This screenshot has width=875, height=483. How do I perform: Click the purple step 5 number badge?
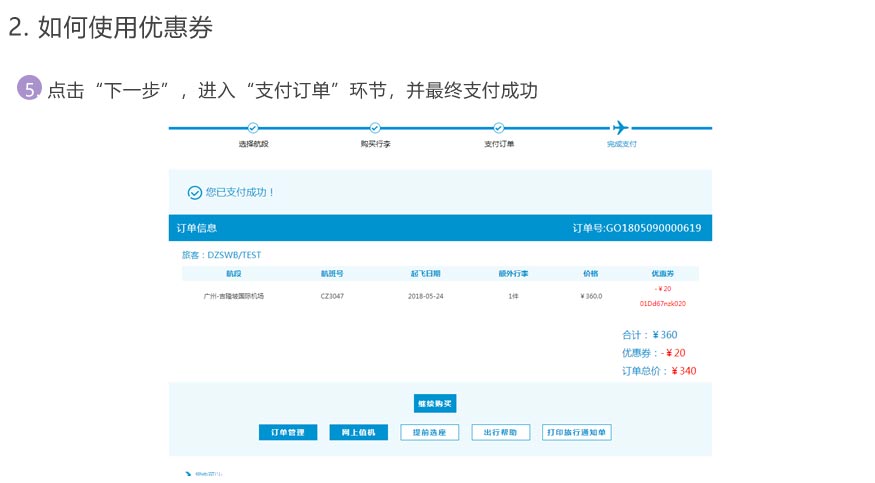(29, 89)
